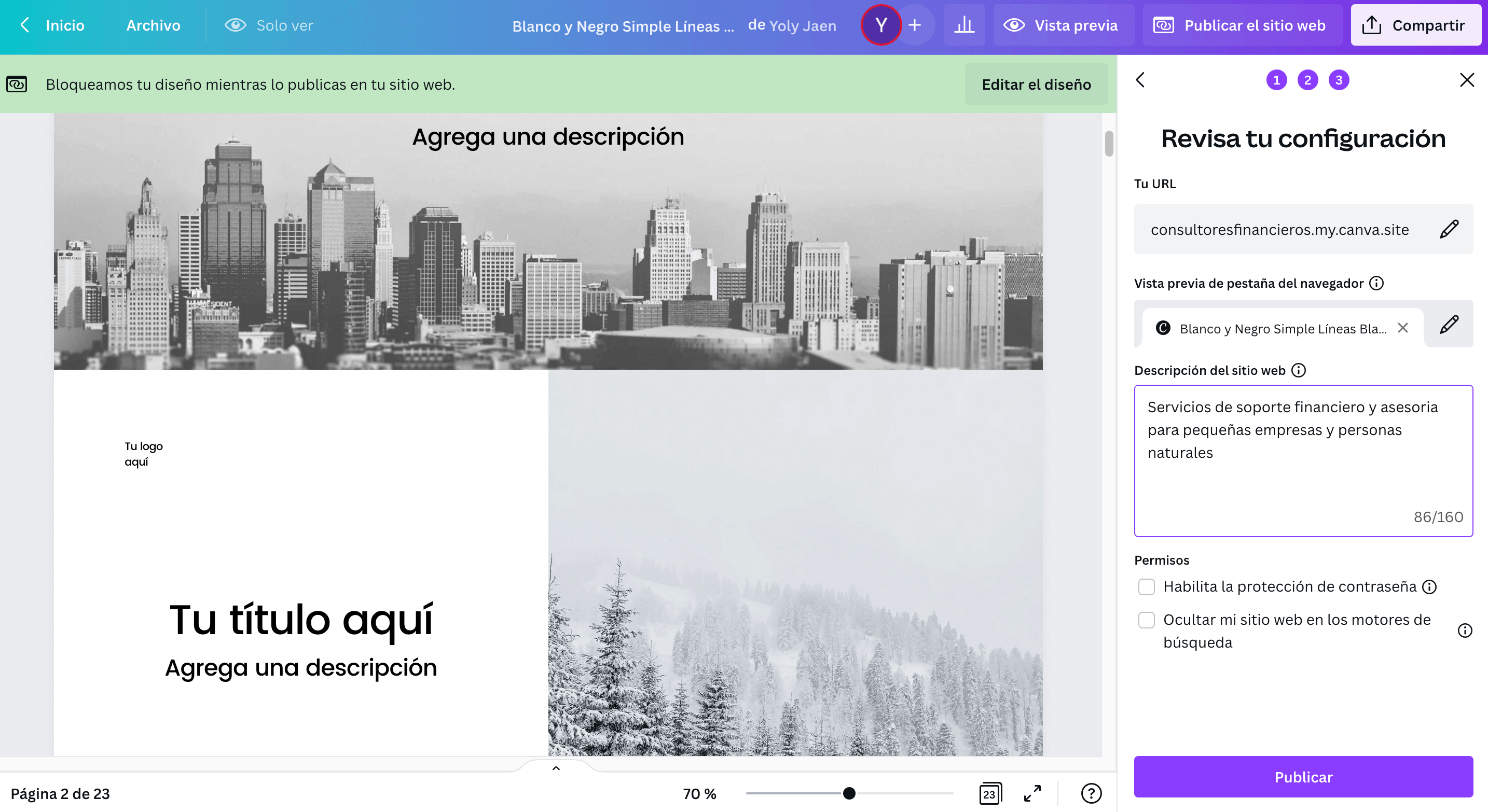Close the Revisa tu configuración panel
Viewport: 1488px width, 812px height.
point(1467,80)
